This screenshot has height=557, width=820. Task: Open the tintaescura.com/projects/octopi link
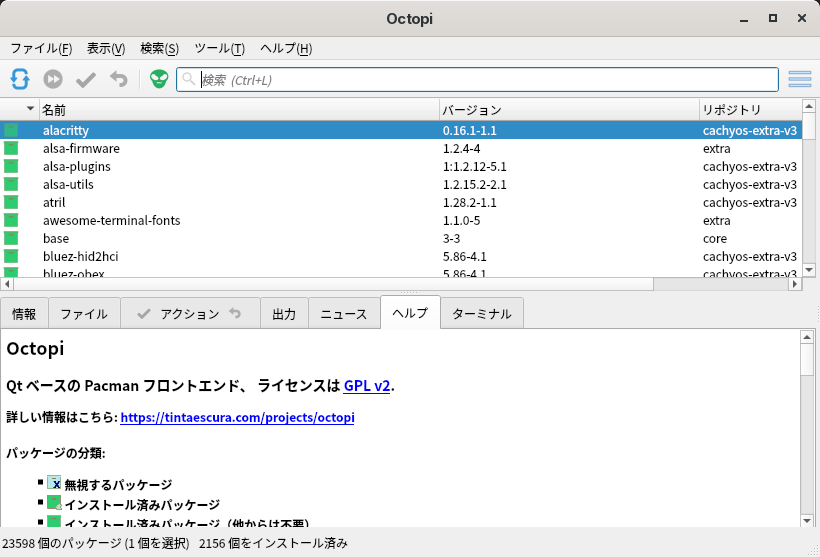tap(237, 417)
